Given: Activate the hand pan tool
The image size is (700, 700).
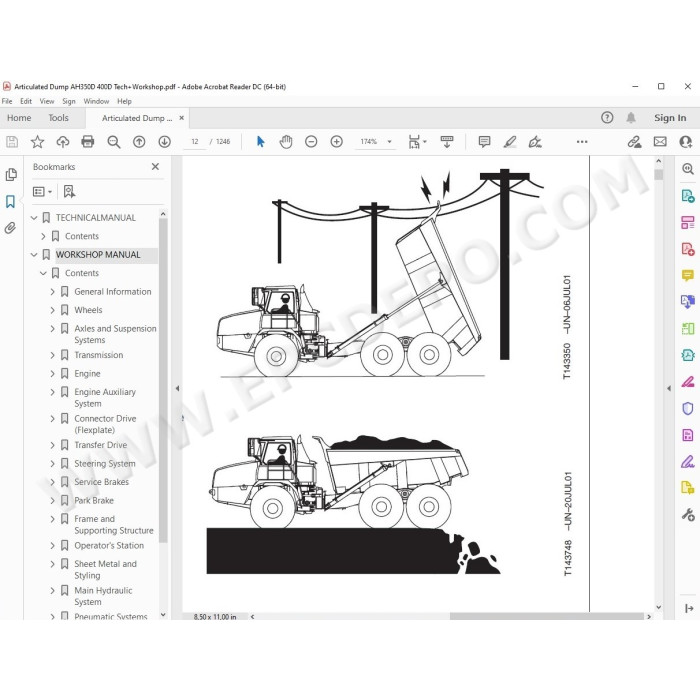Looking at the screenshot, I should pos(286,142).
